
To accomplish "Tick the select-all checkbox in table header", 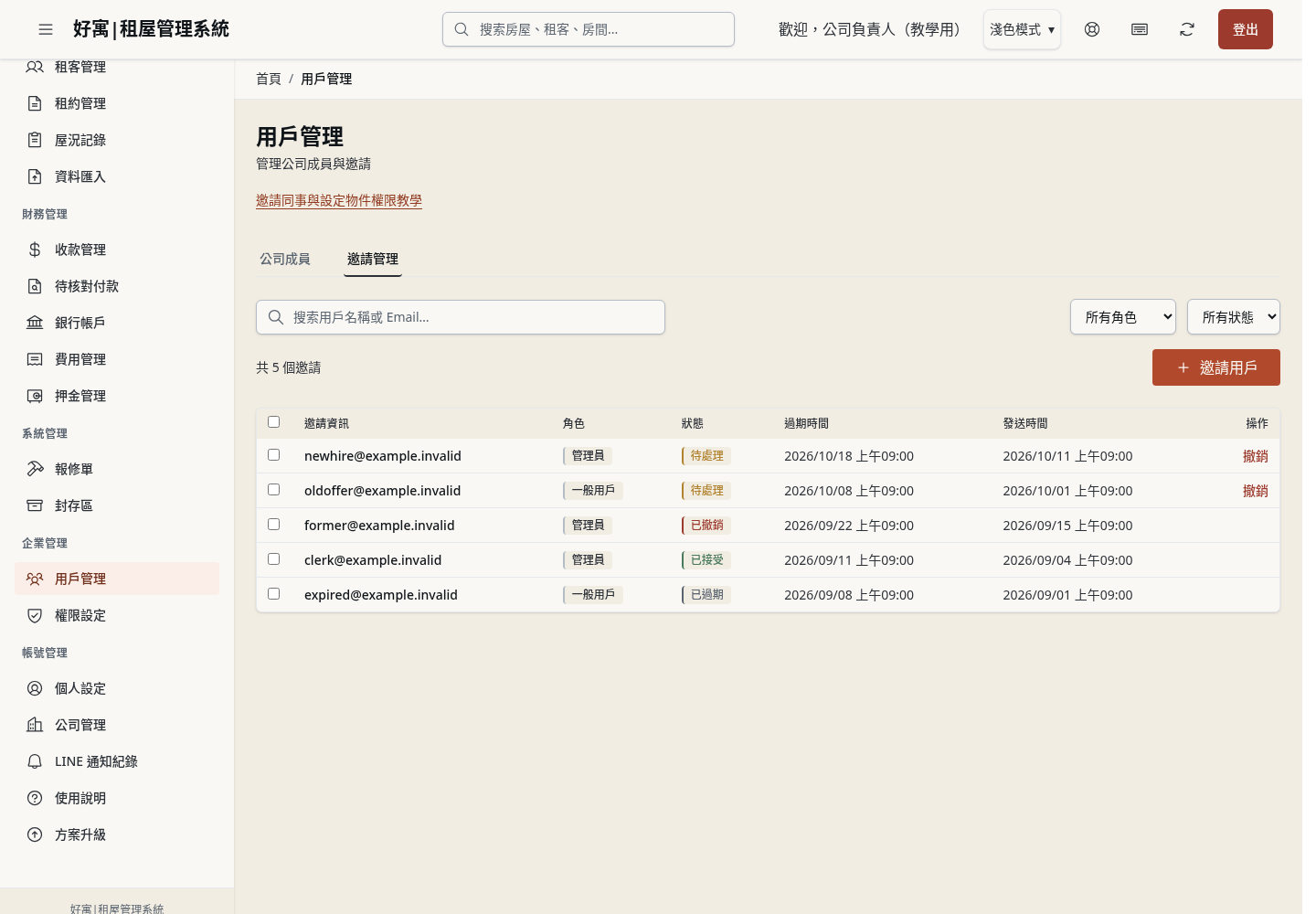I will click(x=273, y=421).
